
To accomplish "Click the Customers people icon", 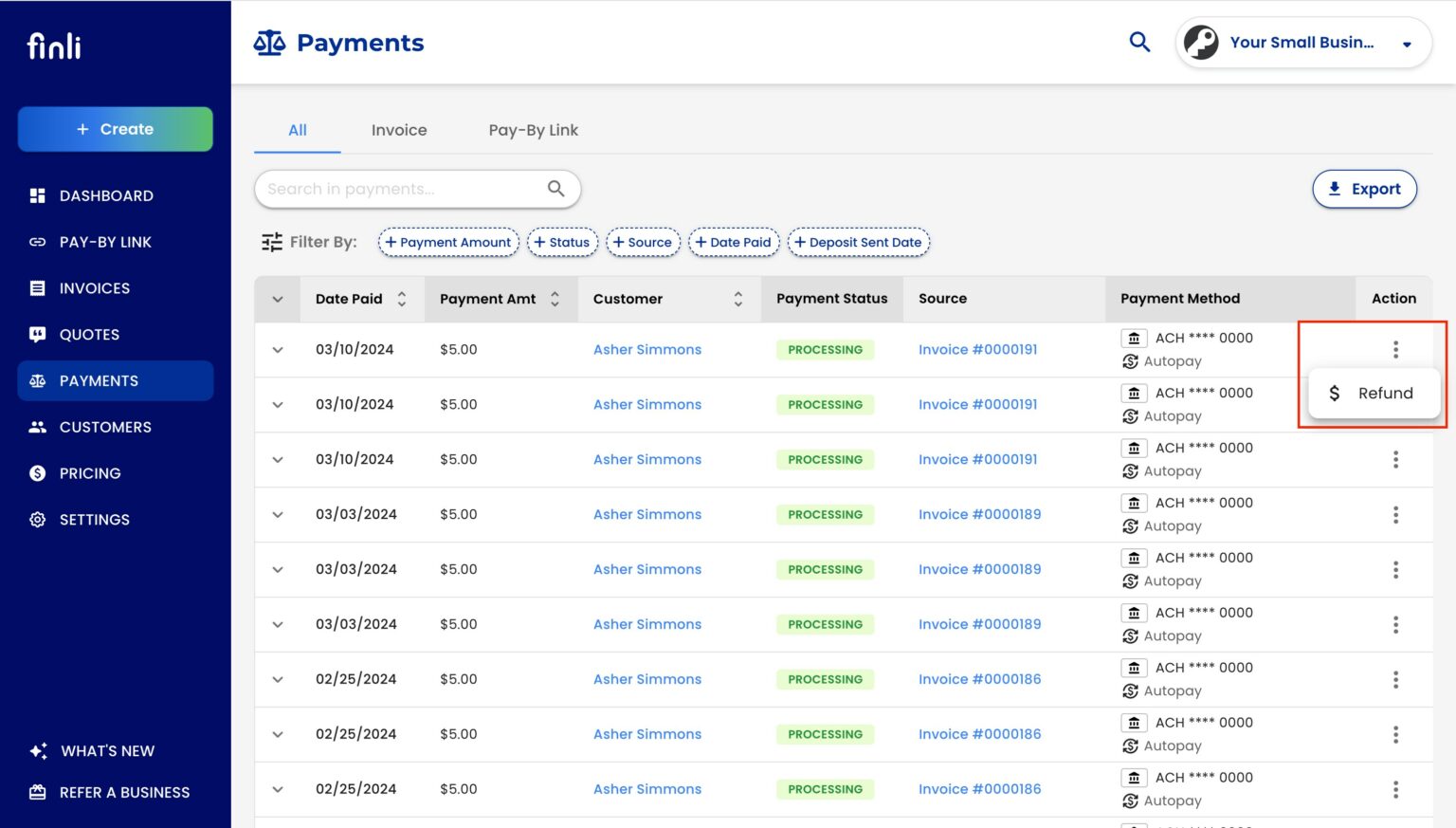I will (37, 427).
